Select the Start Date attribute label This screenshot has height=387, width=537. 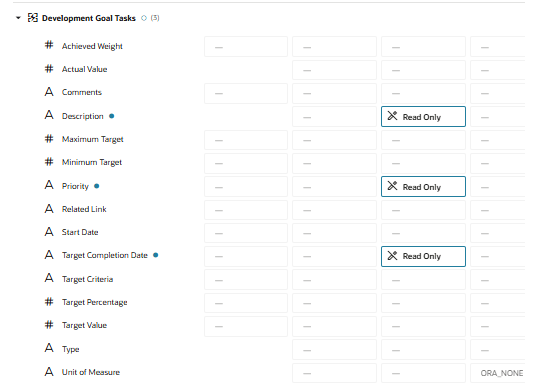point(80,232)
